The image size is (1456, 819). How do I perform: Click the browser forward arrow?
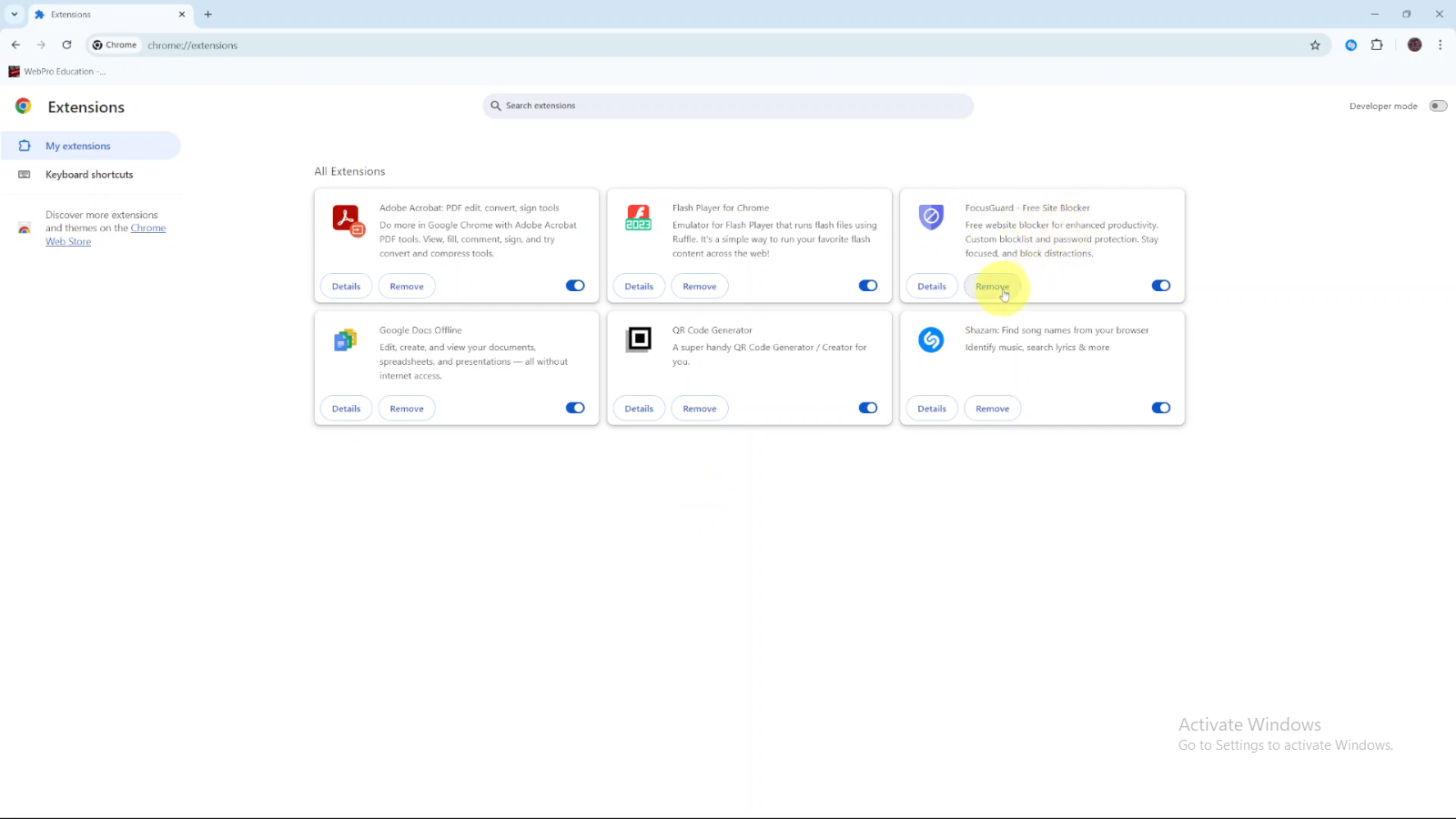41,45
